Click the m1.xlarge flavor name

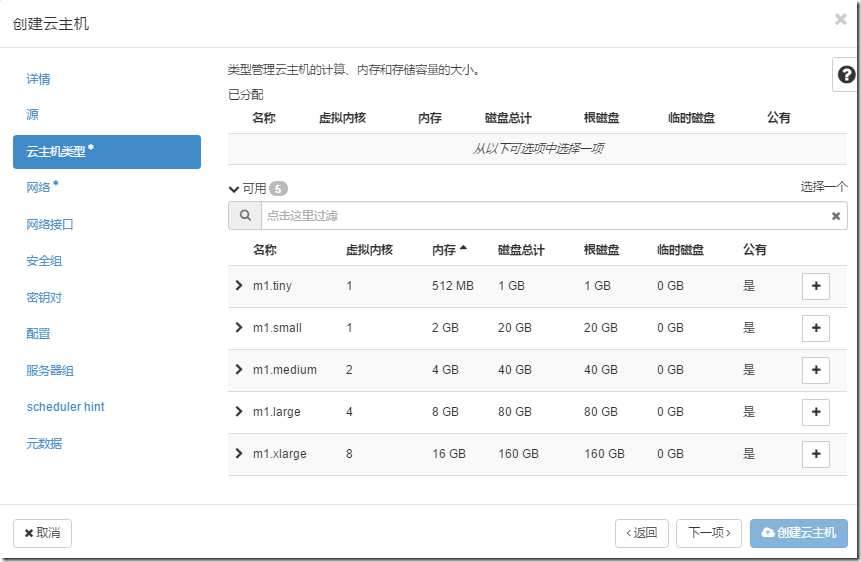pyautogui.click(x=279, y=454)
